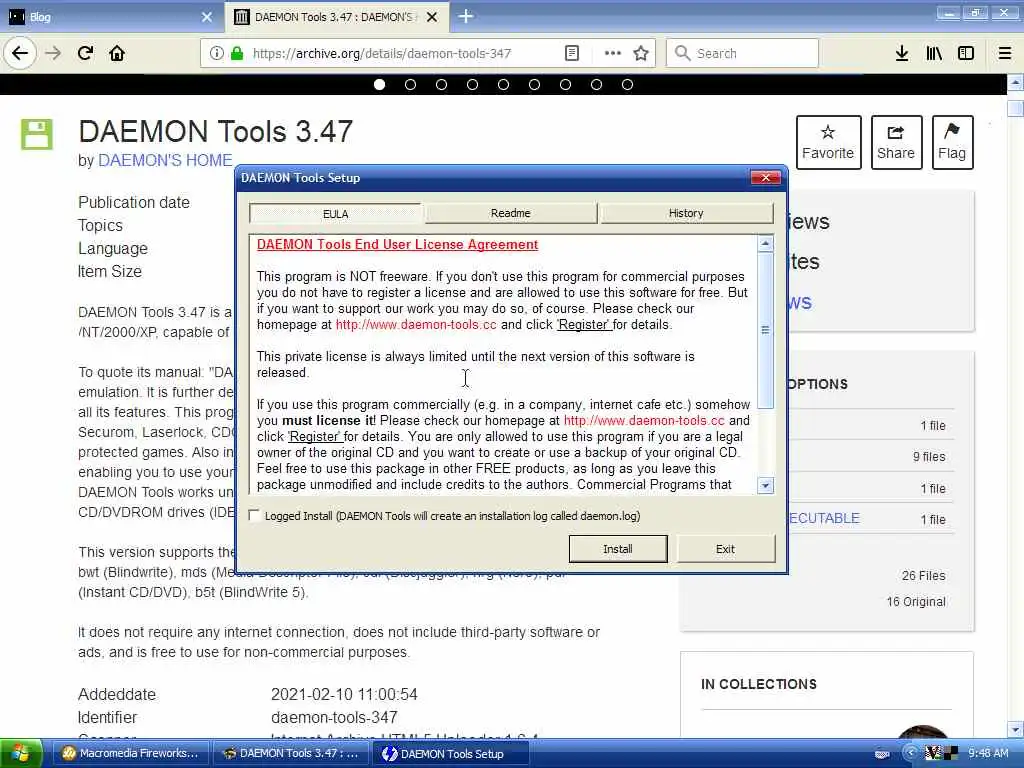This screenshot has width=1024, height=768.
Task: Switch to the EULA tab in setup
Action: [336, 214]
